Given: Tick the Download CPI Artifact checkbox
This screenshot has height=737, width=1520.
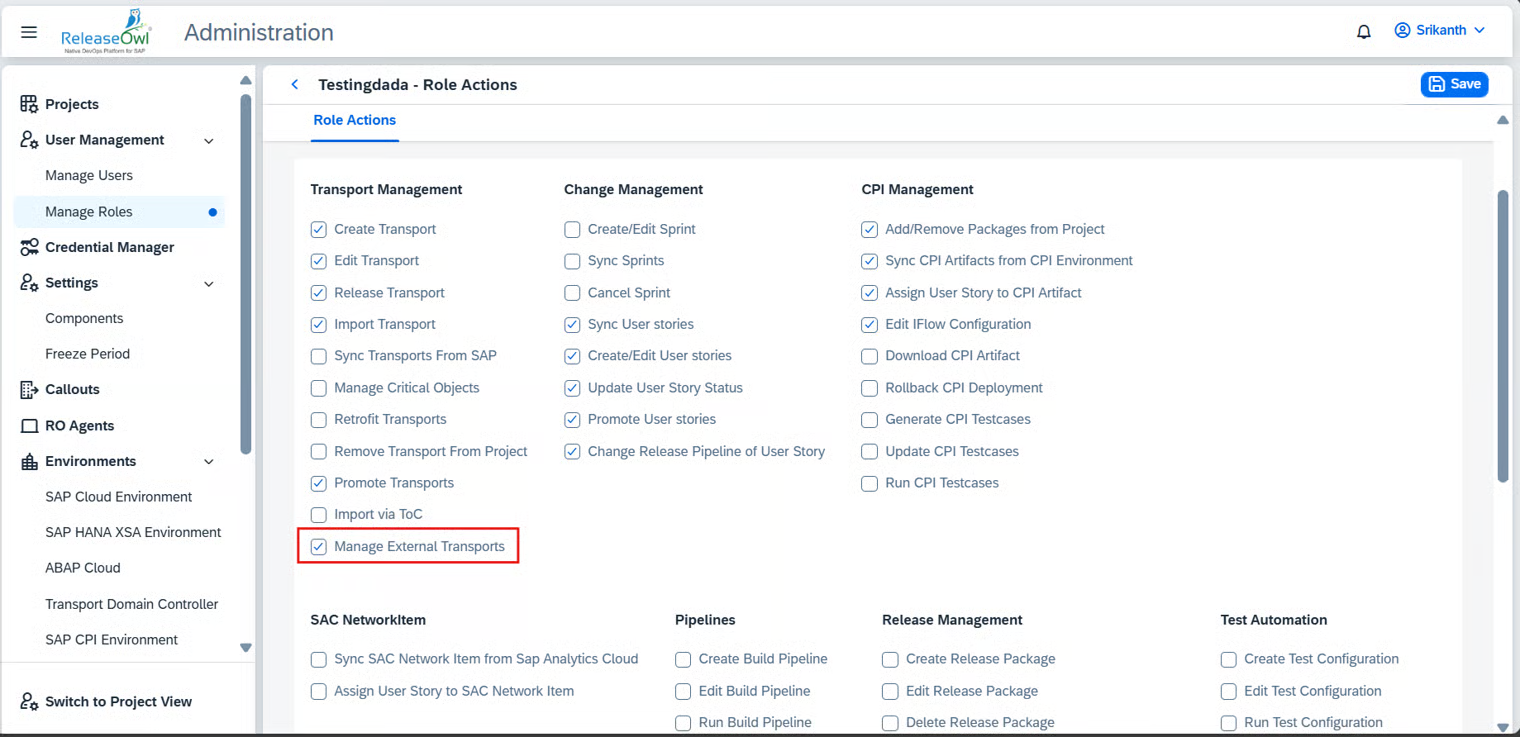Looking at the screenshot, I should [870, 356].
